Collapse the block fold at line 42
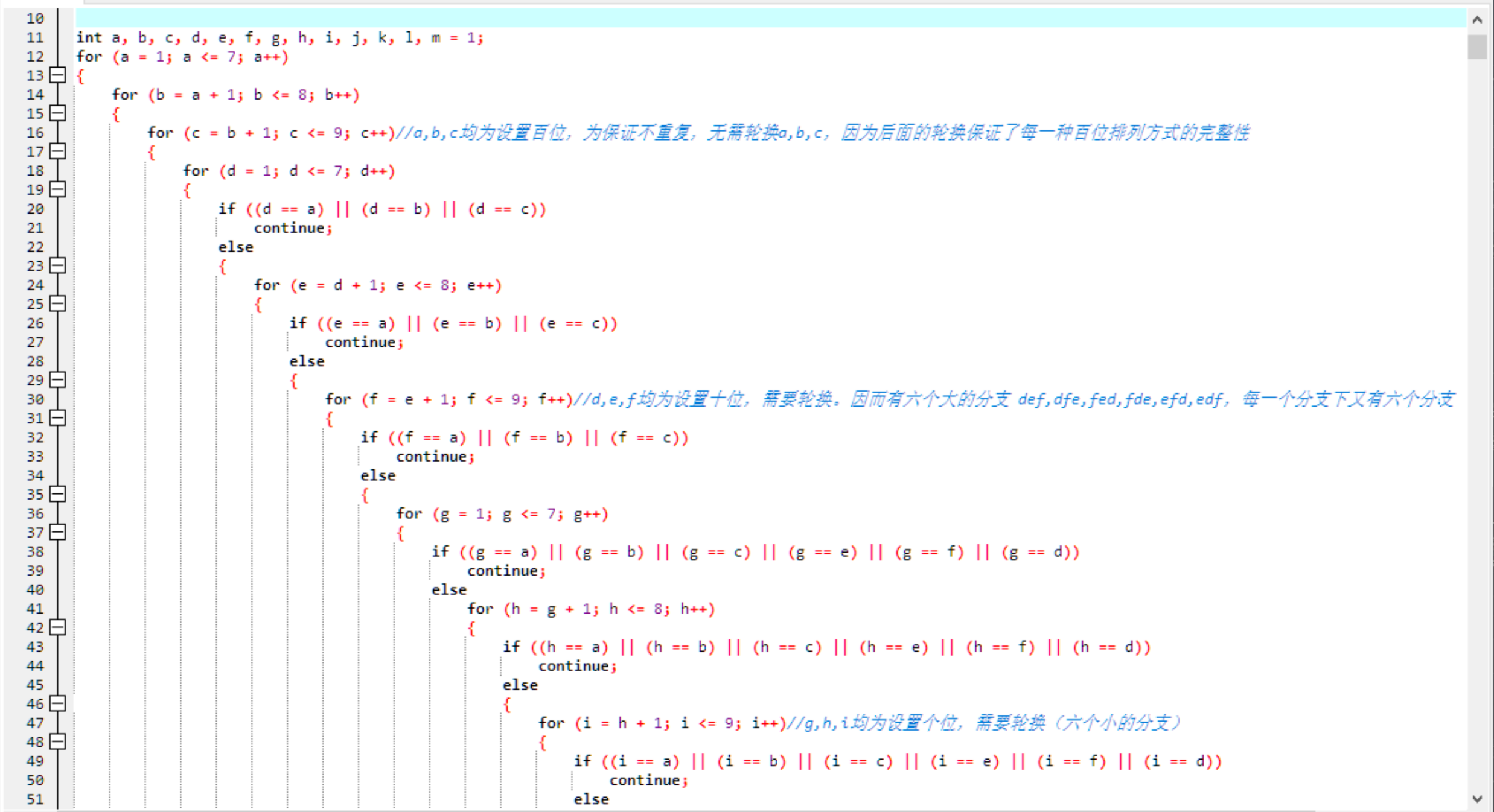 coord(56,627)
